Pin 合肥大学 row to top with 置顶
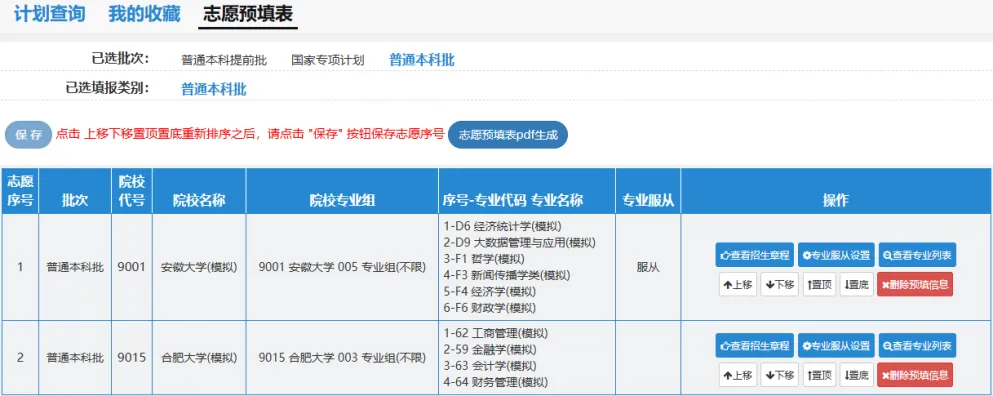The width and height of the screenshot is (993, 396). (819, 374)
